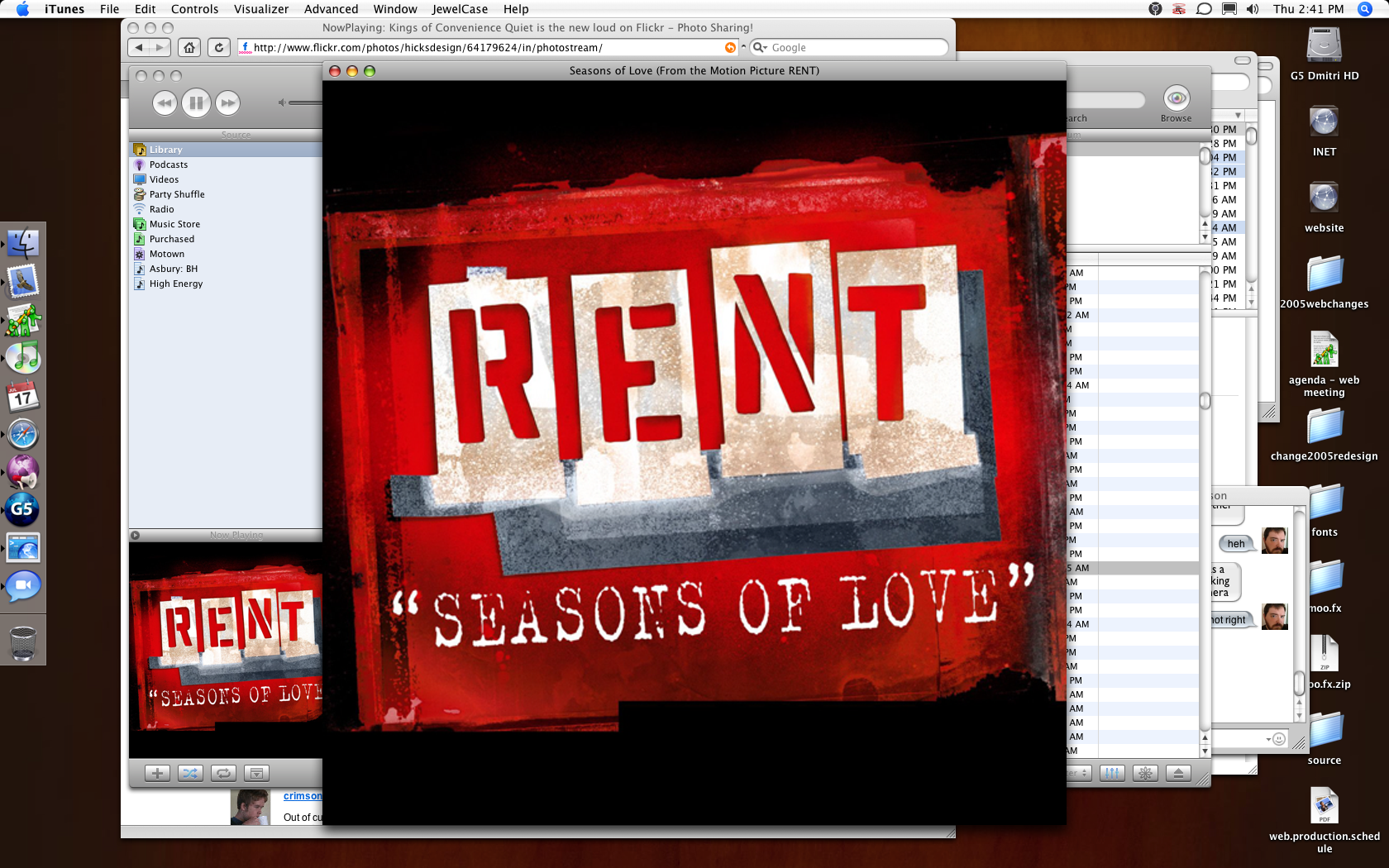Click the iChat status icon in menu bar
This screenshot has width=1389, height=868.
click(x=1204, y=9)
